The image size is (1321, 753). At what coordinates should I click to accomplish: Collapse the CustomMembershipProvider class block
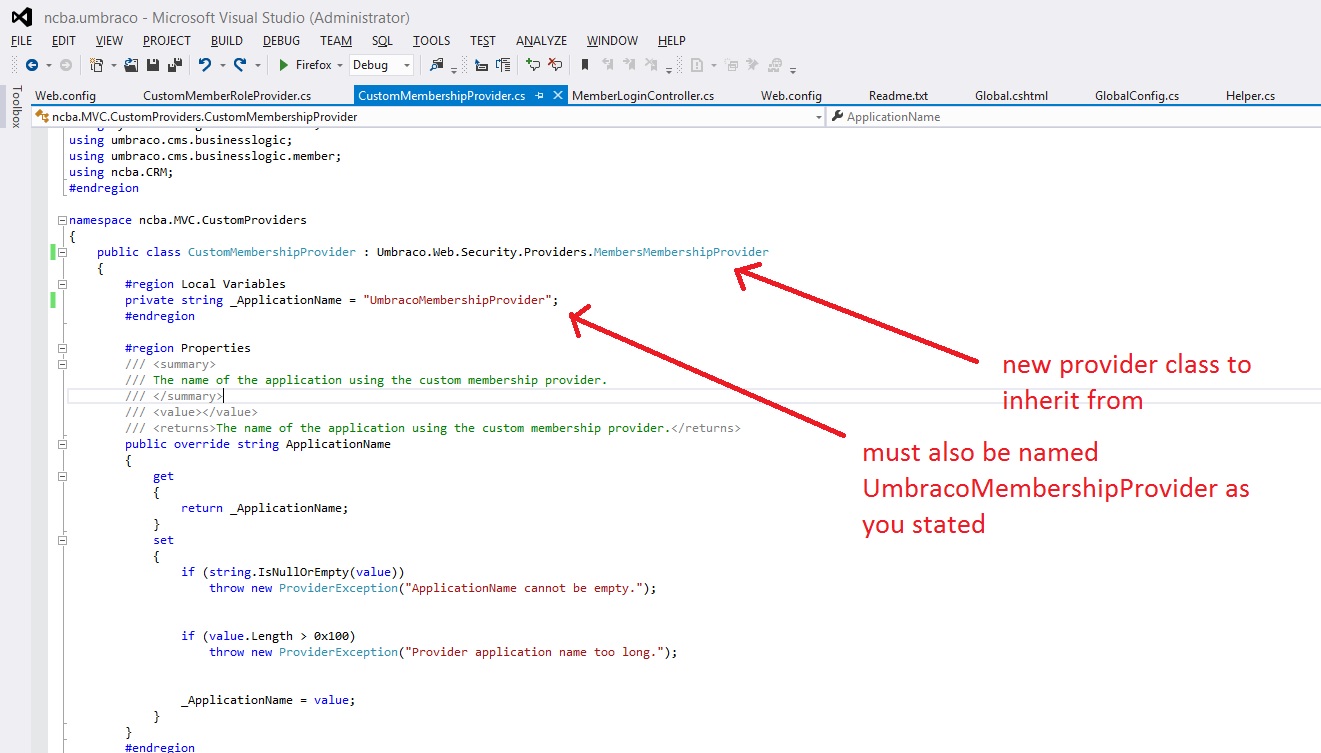pyautogui.click(x=62, y=252)
